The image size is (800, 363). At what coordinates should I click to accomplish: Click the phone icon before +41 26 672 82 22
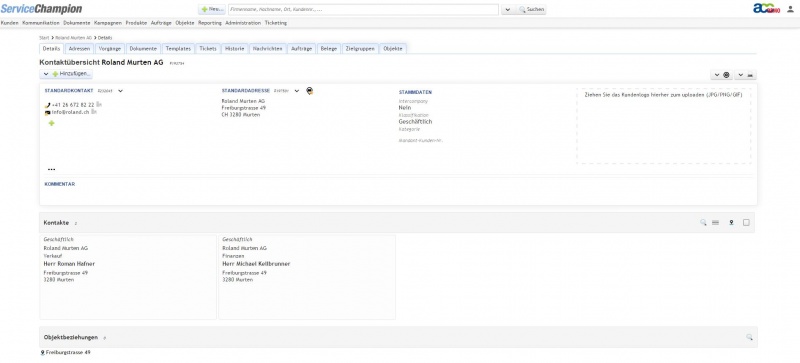(47, 105)
